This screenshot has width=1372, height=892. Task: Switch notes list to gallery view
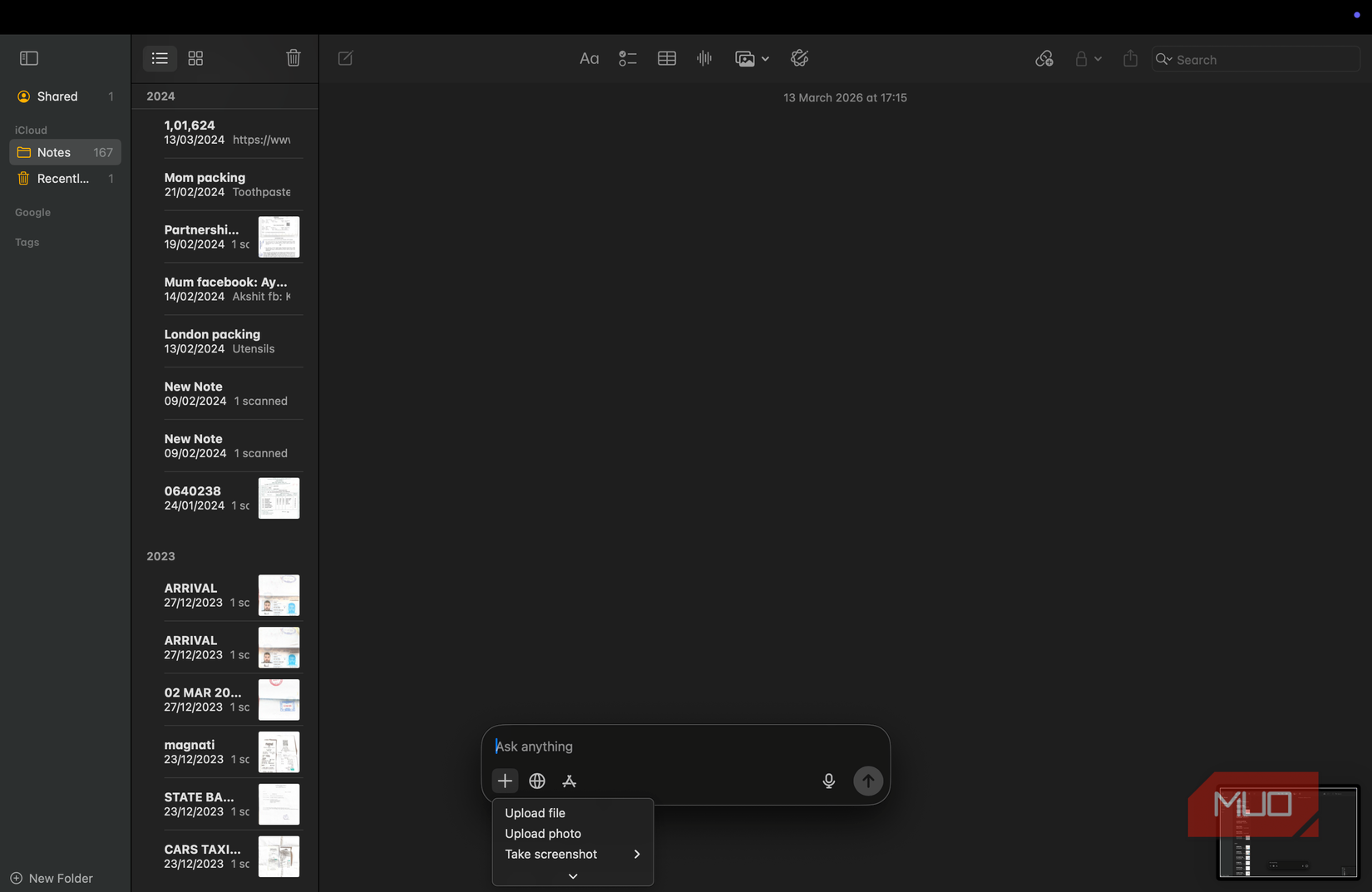[195, 58]
